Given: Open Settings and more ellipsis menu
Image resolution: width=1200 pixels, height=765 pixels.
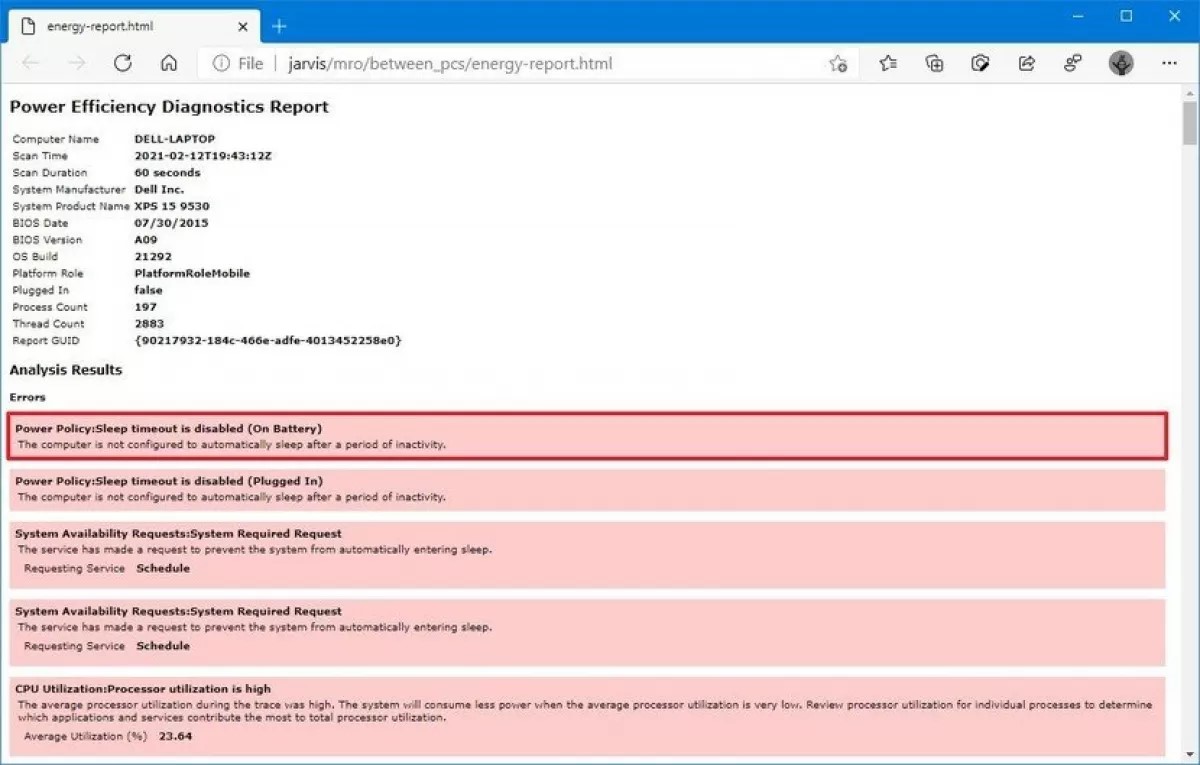Looking at the screenshot, I should pos(1169,63).
